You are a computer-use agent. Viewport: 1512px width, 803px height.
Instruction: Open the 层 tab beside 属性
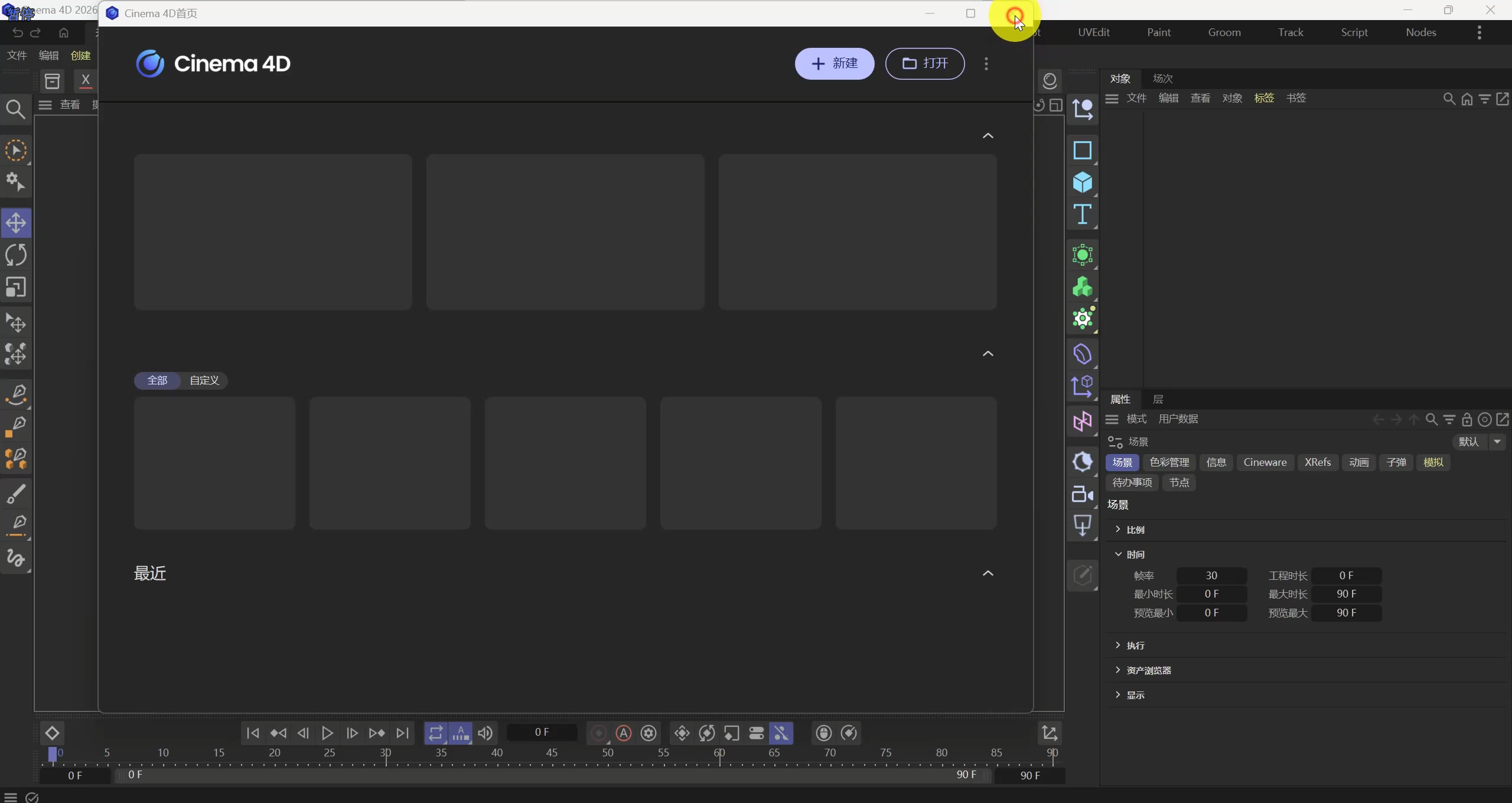[x=1158, y=400]
